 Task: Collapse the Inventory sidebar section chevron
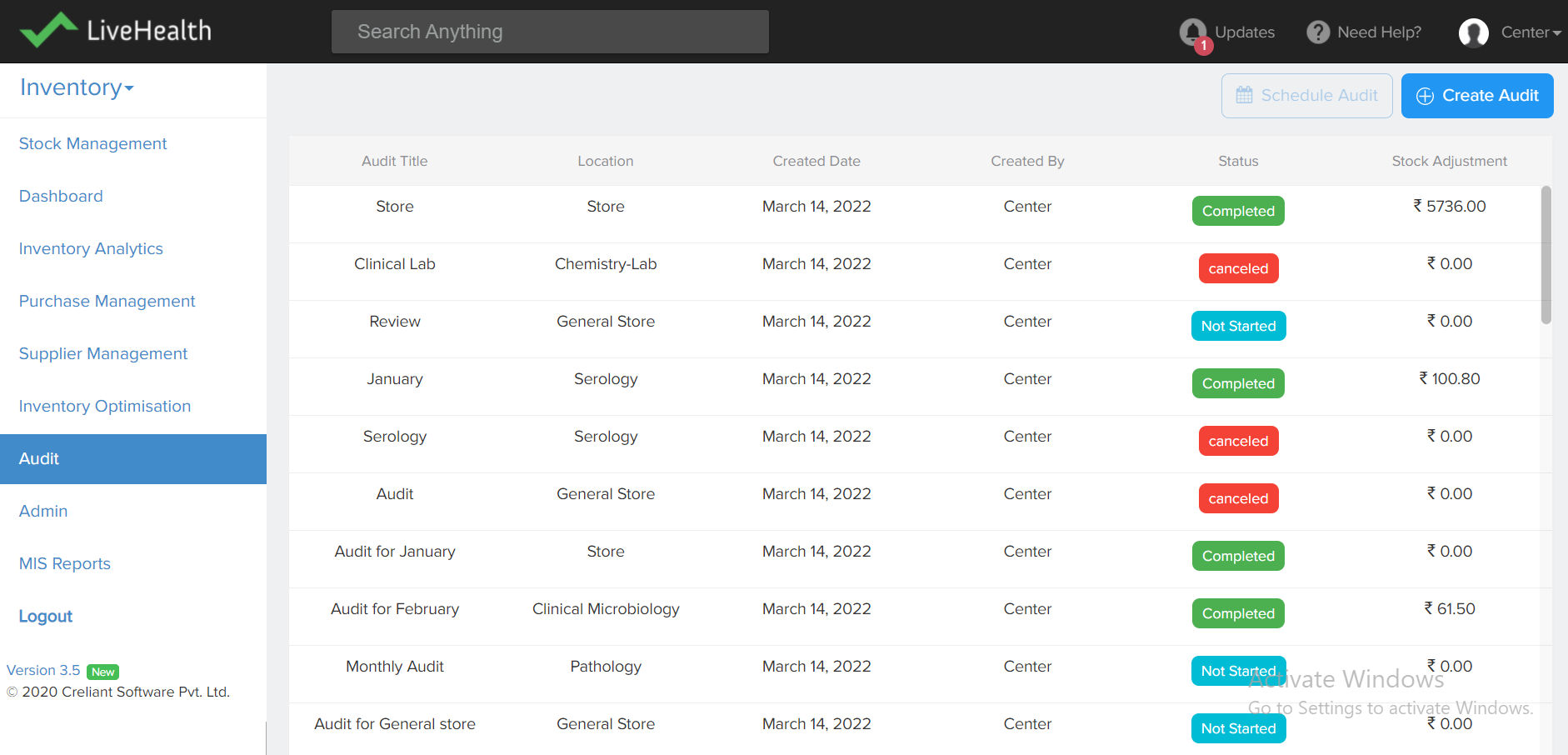tap(129, 90)
